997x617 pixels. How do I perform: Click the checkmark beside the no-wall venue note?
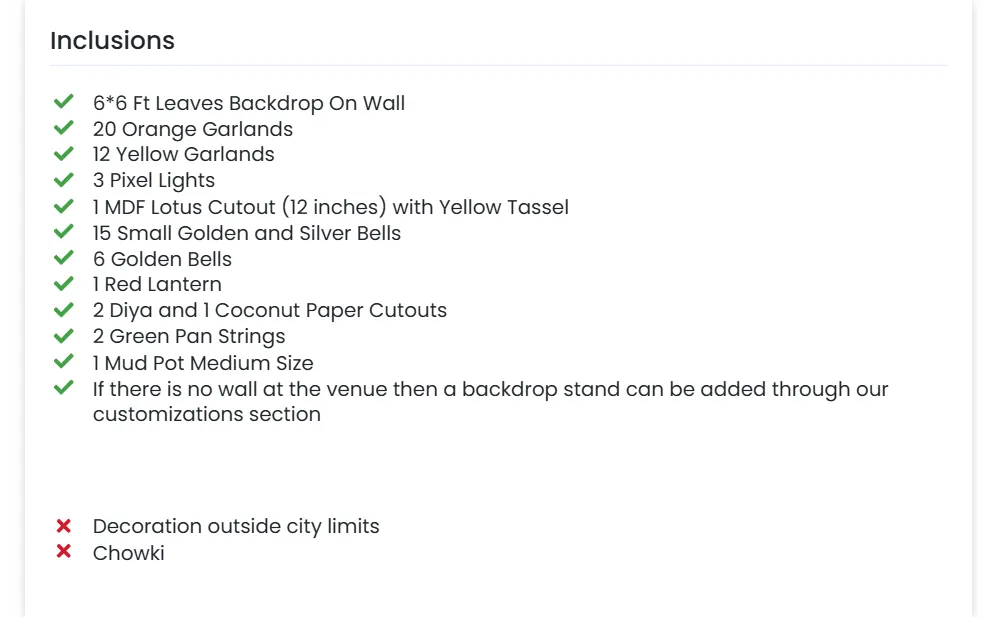point(64,388)
